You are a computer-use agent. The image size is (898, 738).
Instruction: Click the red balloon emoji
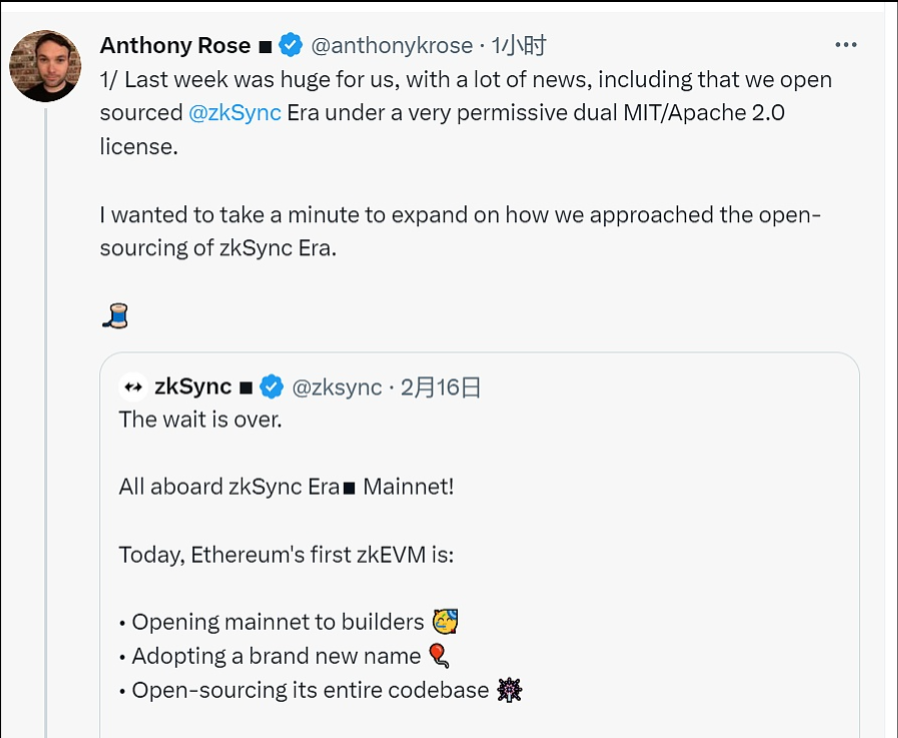click(x=439, y=655)
